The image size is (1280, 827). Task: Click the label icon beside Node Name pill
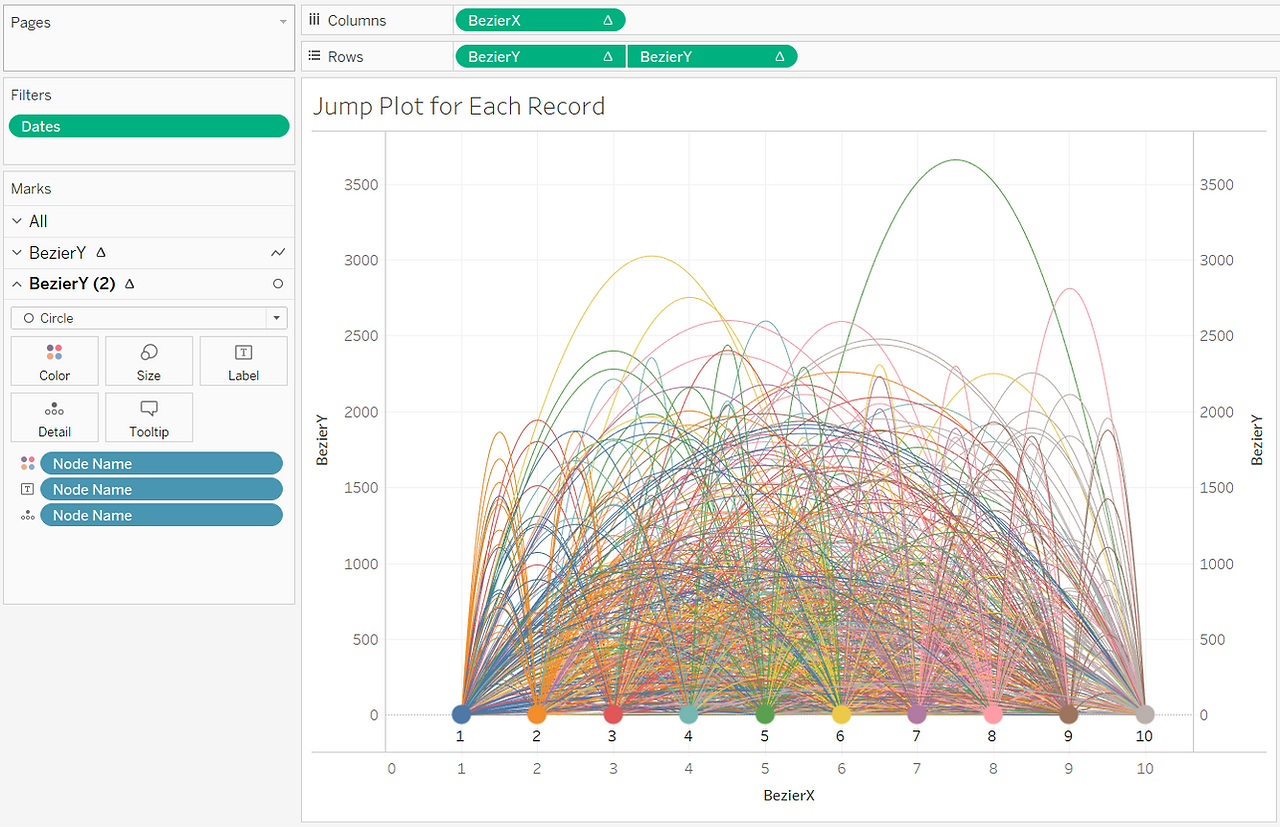[x=27, y=489]
